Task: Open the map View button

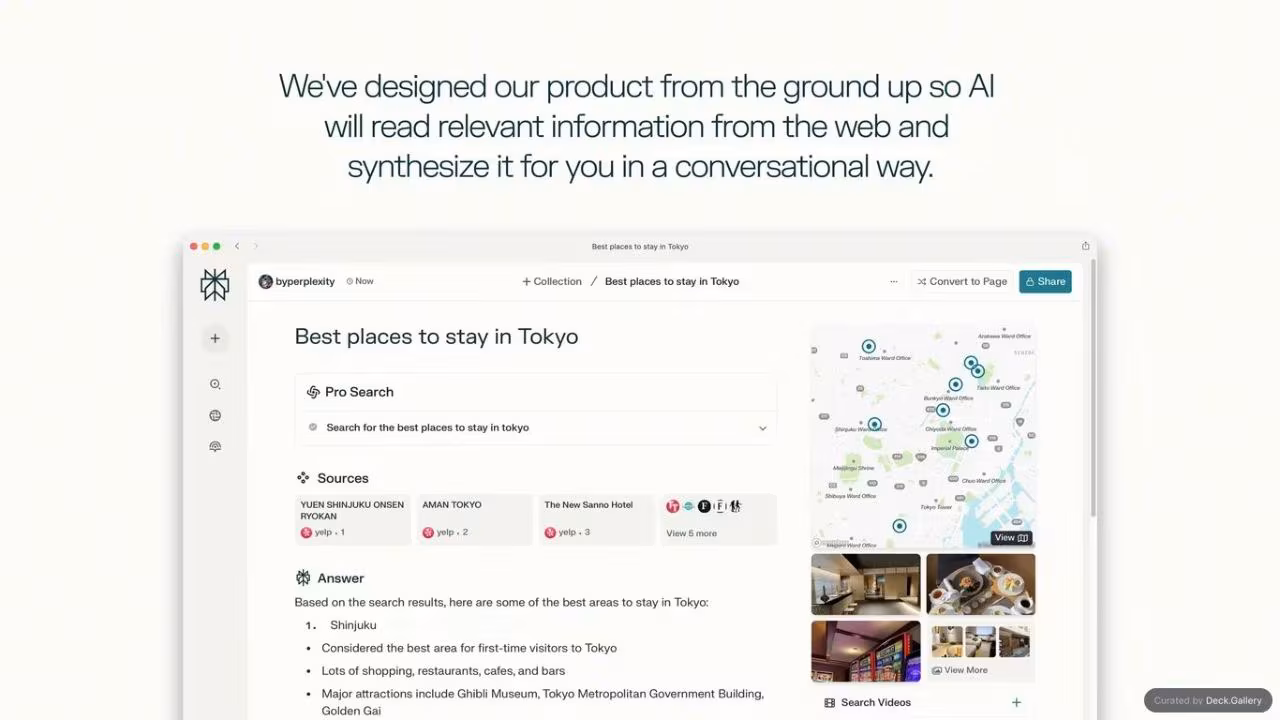Action: [x=1011, y=538]
